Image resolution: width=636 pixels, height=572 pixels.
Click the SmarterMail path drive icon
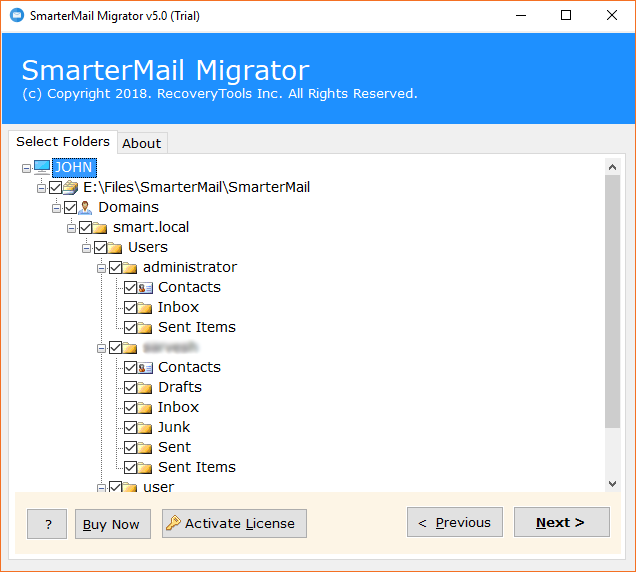[71, 187]
